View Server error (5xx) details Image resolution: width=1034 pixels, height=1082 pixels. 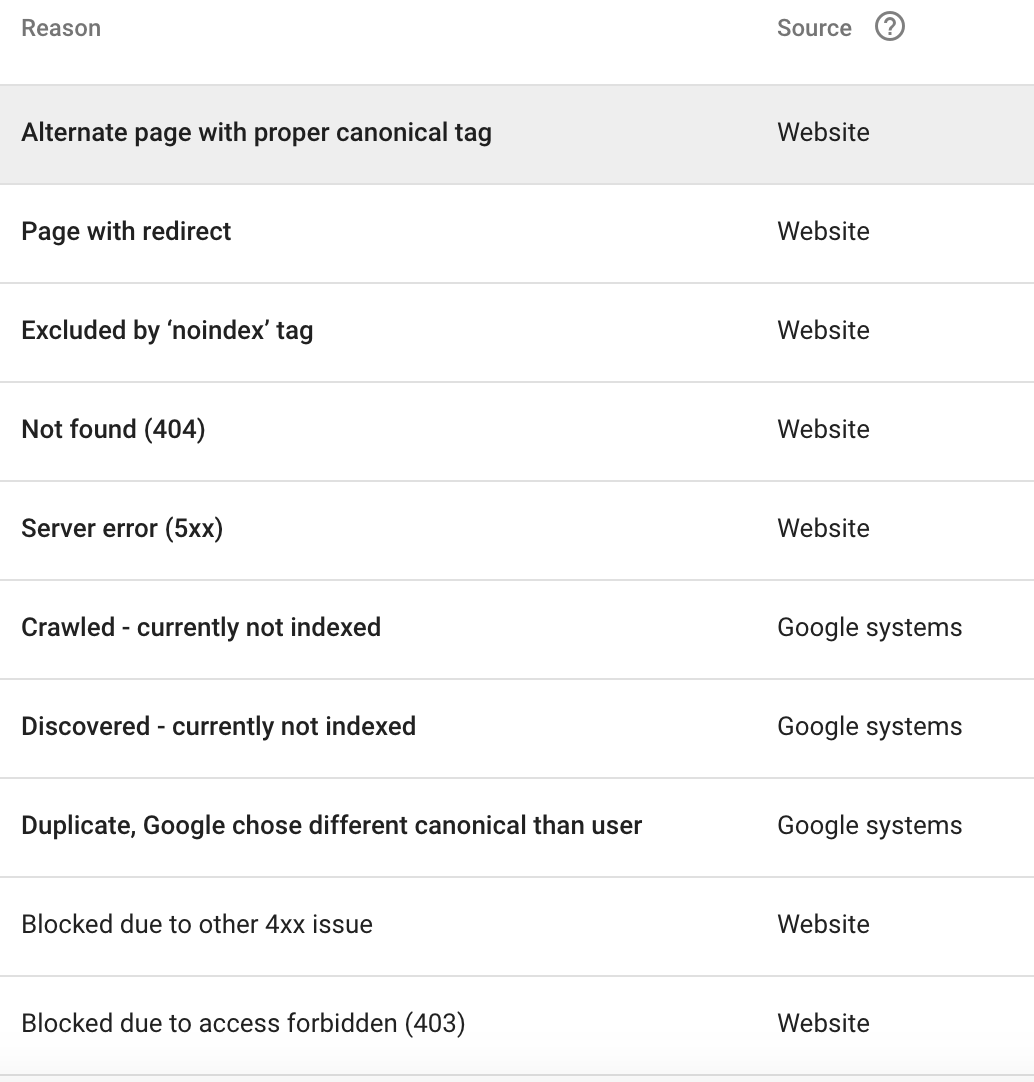517,530
